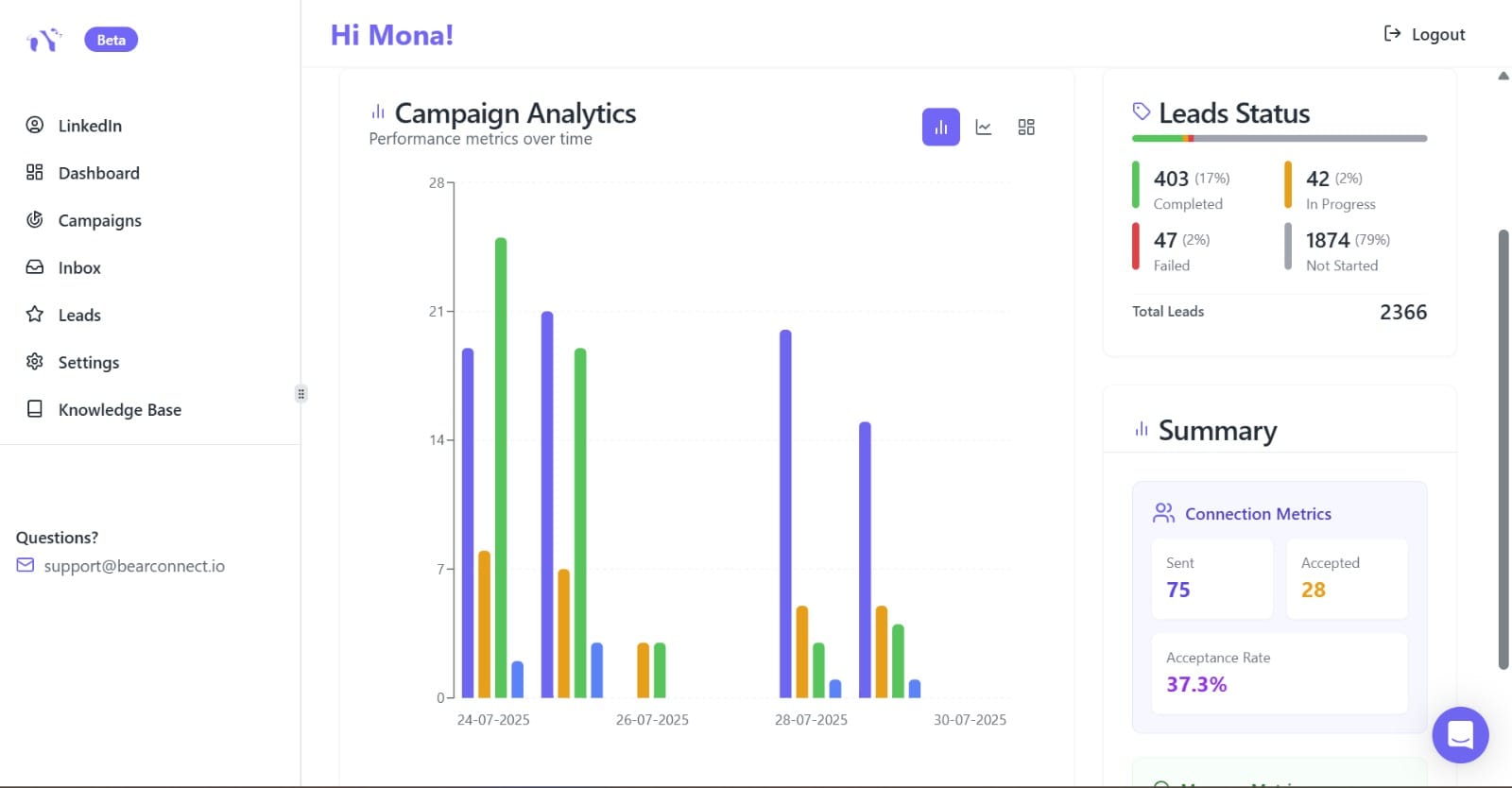Click the Knowledge Base book icon

pos(35,409)
